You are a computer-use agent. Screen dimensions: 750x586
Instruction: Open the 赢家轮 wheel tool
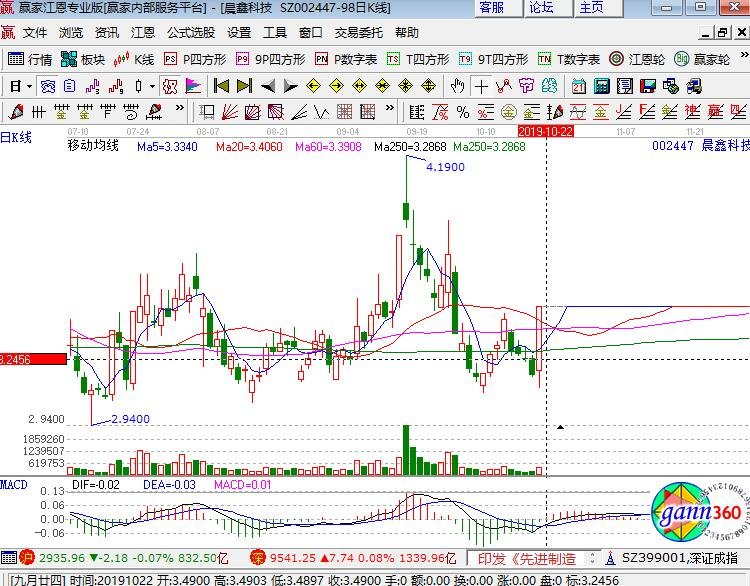click(702, 59)
